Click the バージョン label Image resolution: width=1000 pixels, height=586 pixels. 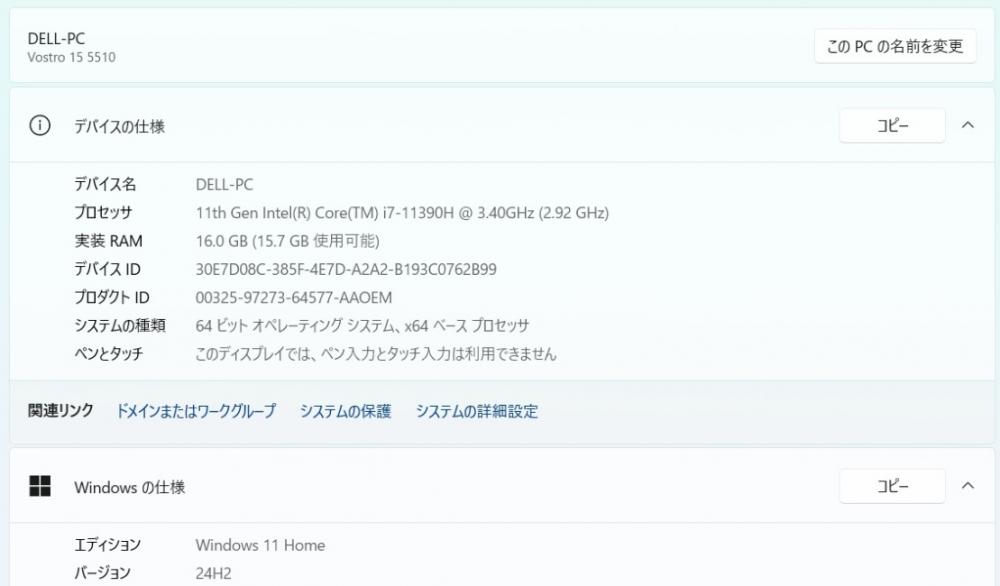[102, 573]
